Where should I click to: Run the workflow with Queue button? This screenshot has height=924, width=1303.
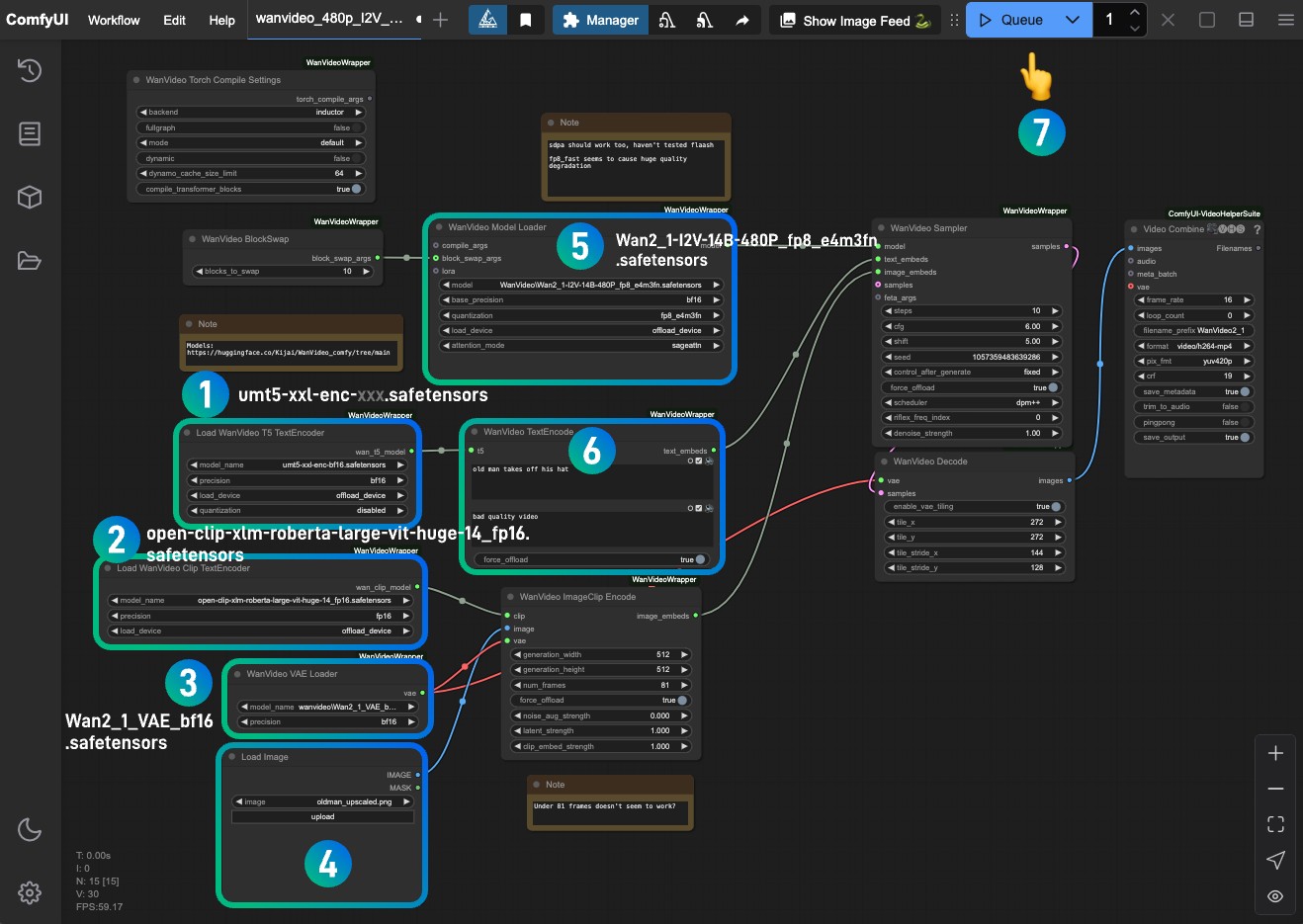pos(1010,20)
